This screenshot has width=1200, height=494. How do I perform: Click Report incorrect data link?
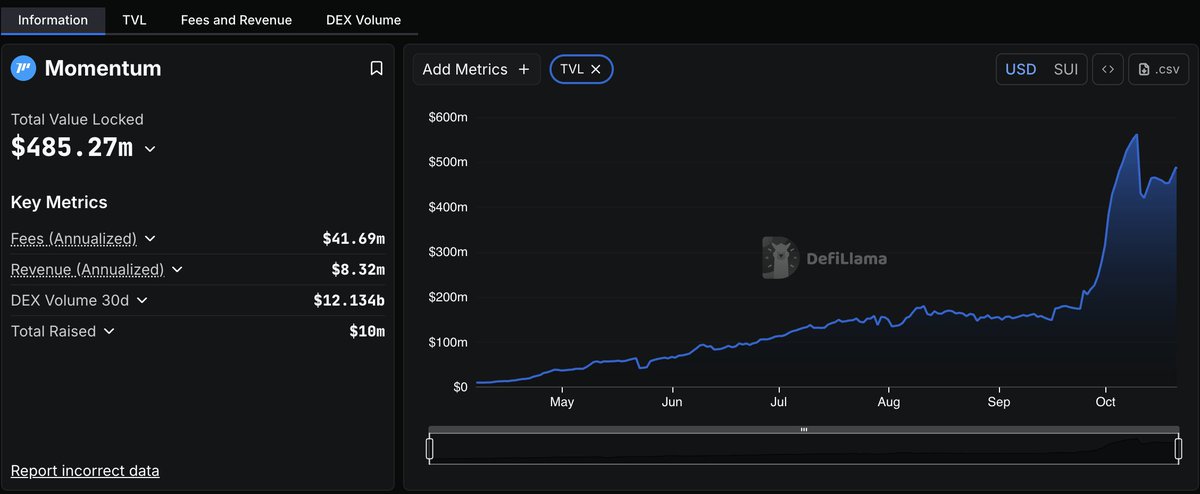pyautogui.click(x=85, y=470)
